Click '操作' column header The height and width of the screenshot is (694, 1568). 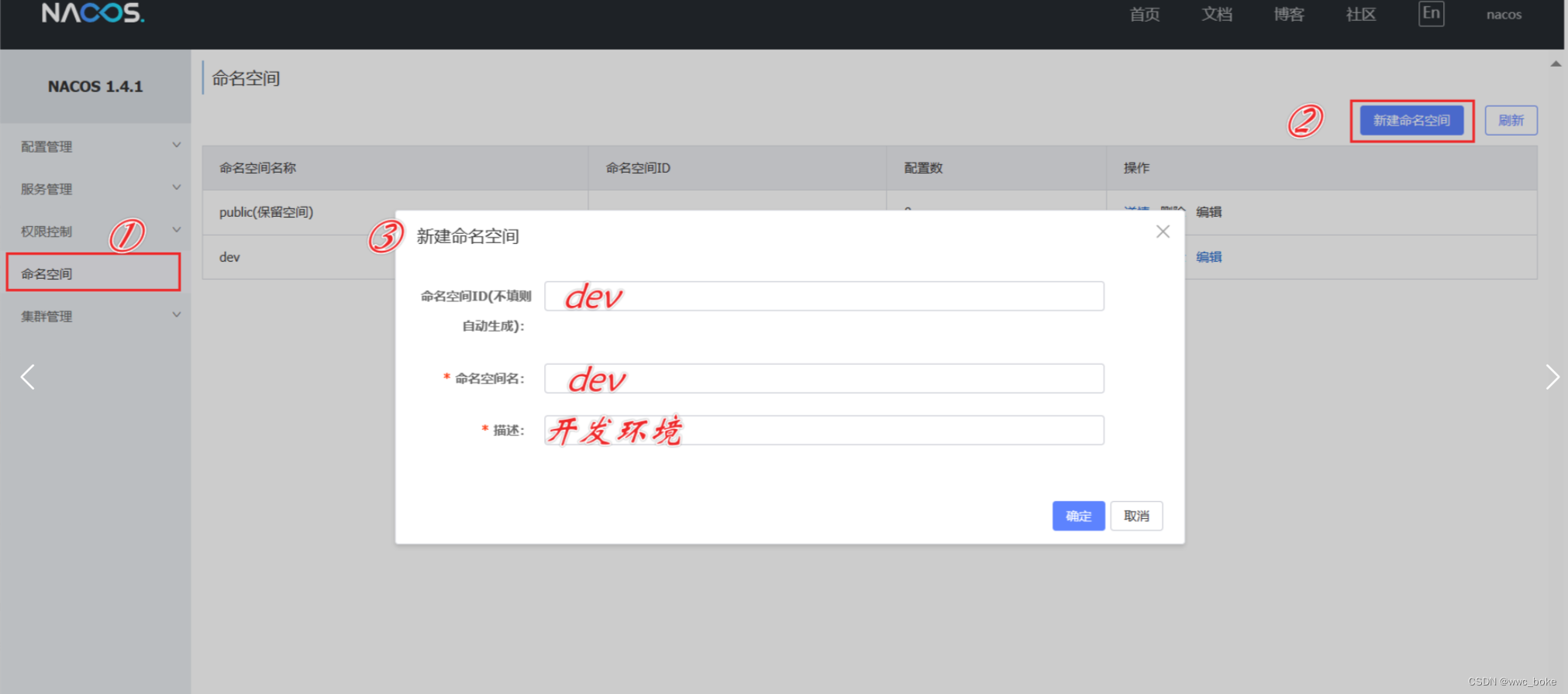(1136, 168)
